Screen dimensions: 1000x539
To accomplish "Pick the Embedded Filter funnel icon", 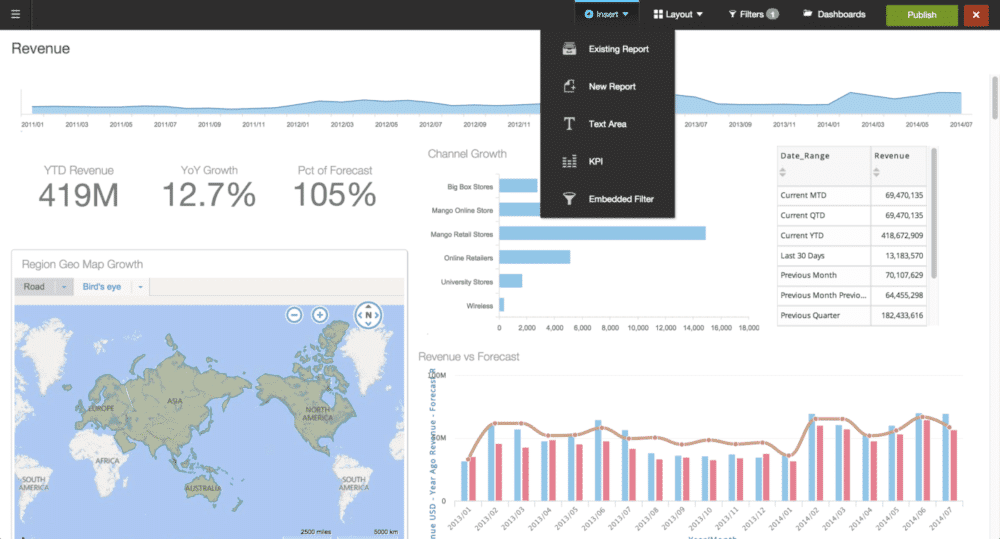I will (569, 199).
